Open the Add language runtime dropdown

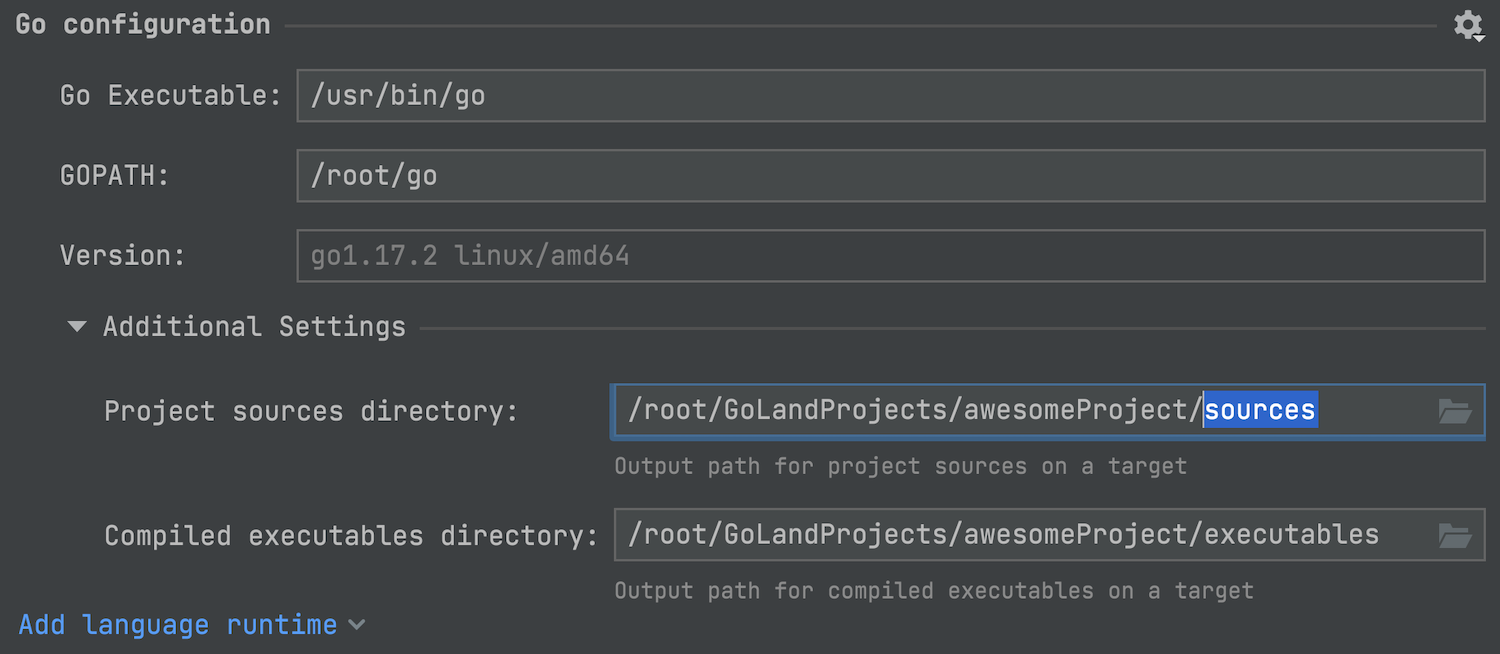pyautogui.click(x=192, y=625)
